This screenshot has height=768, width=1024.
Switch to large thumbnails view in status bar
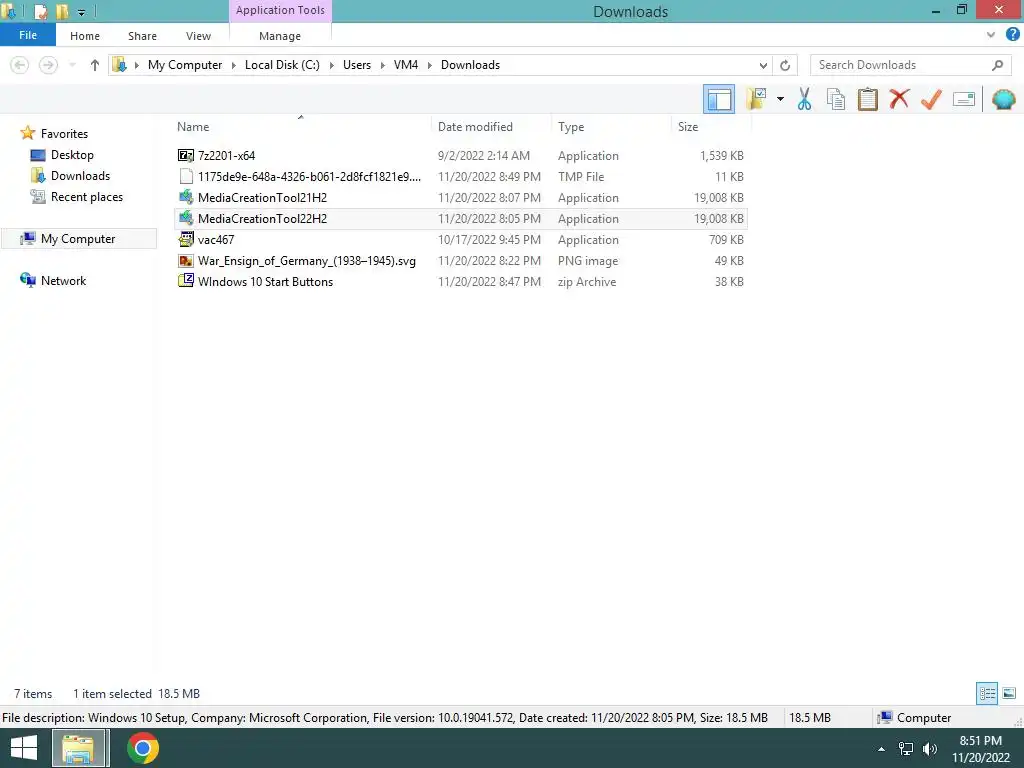click(x=1009, y=693)
